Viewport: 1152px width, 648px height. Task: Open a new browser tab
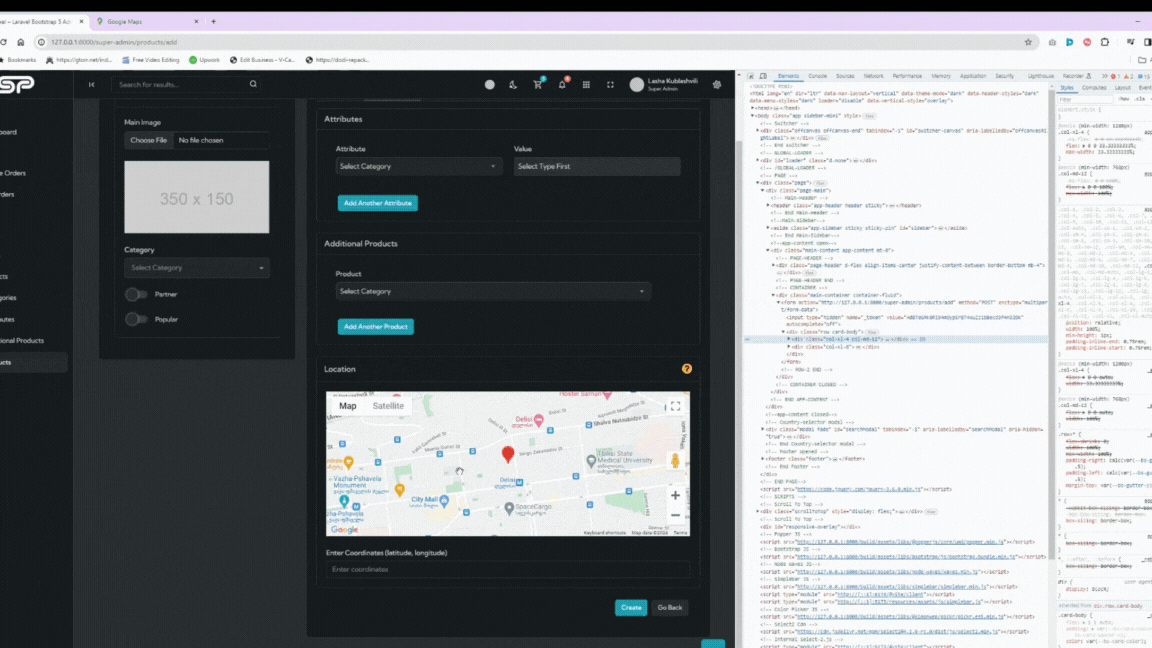click(214, 21)
